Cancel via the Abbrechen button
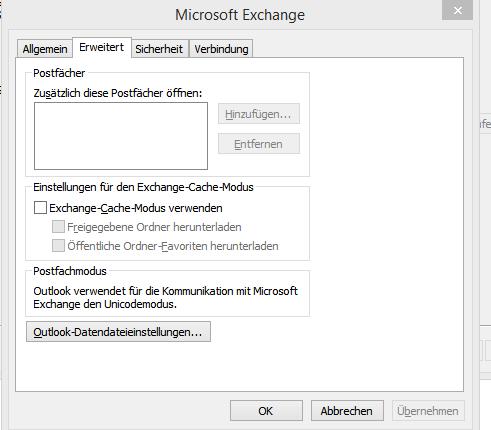 (x=347, y=411)
